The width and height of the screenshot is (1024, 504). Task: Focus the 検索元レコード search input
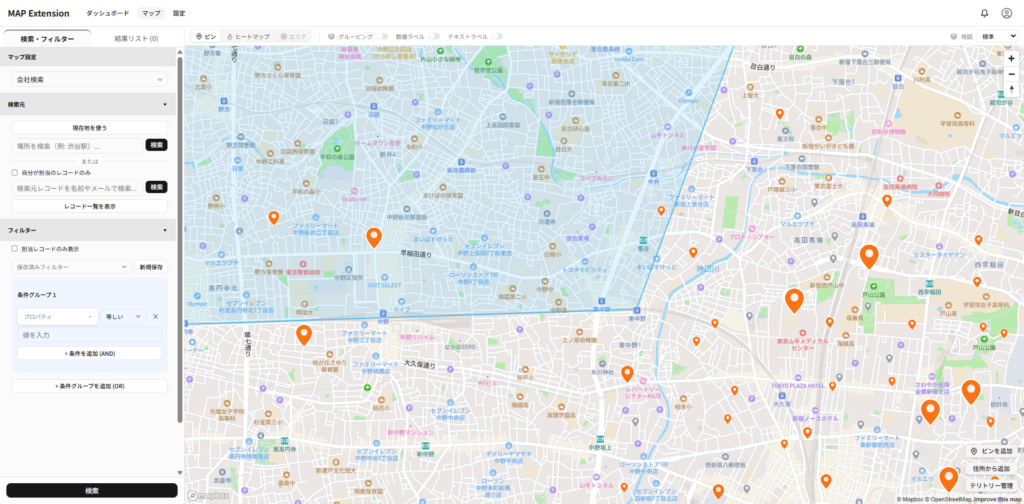[x=77, y=188]
